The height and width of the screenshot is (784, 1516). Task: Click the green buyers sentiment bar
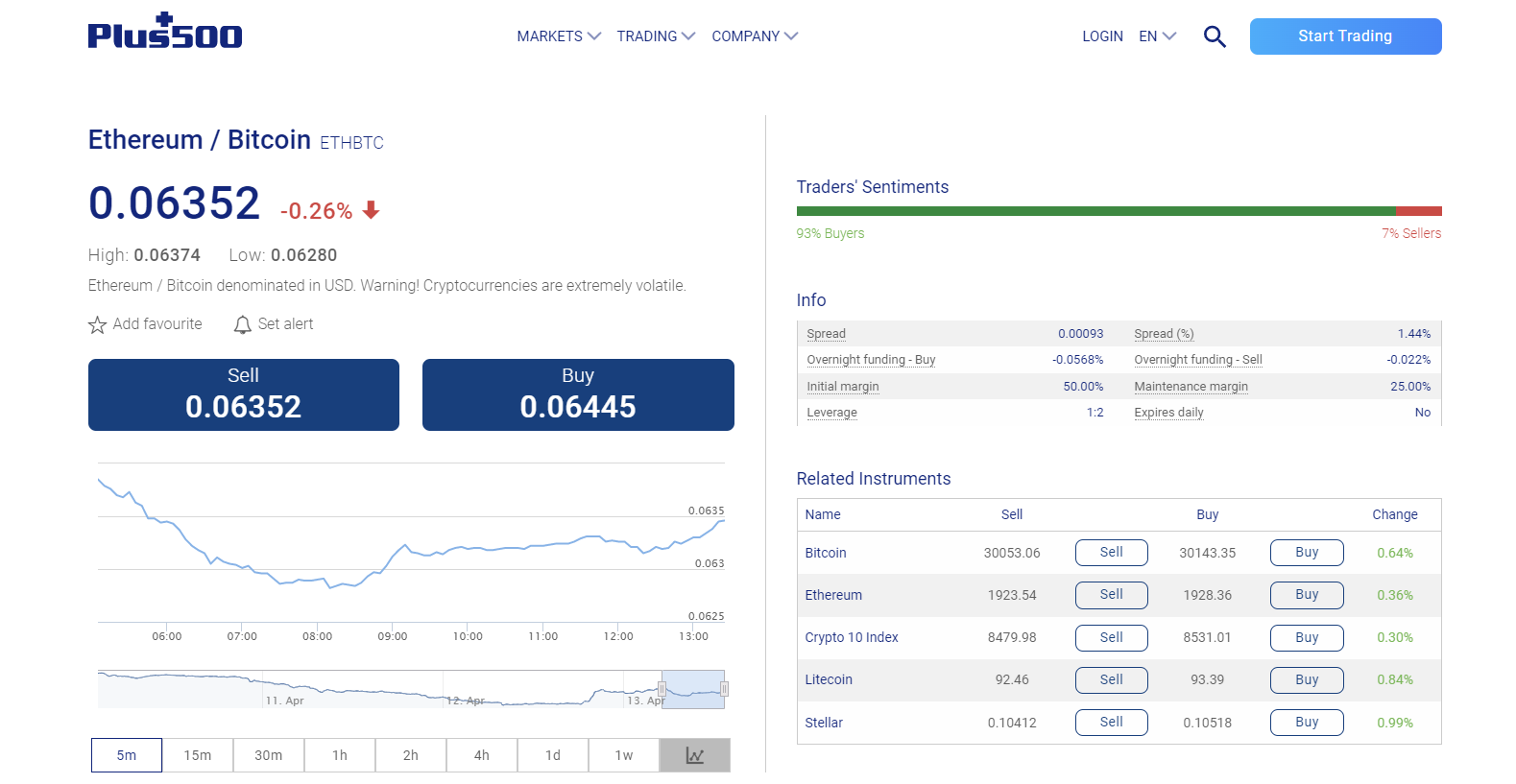[x=1095, y=211]
